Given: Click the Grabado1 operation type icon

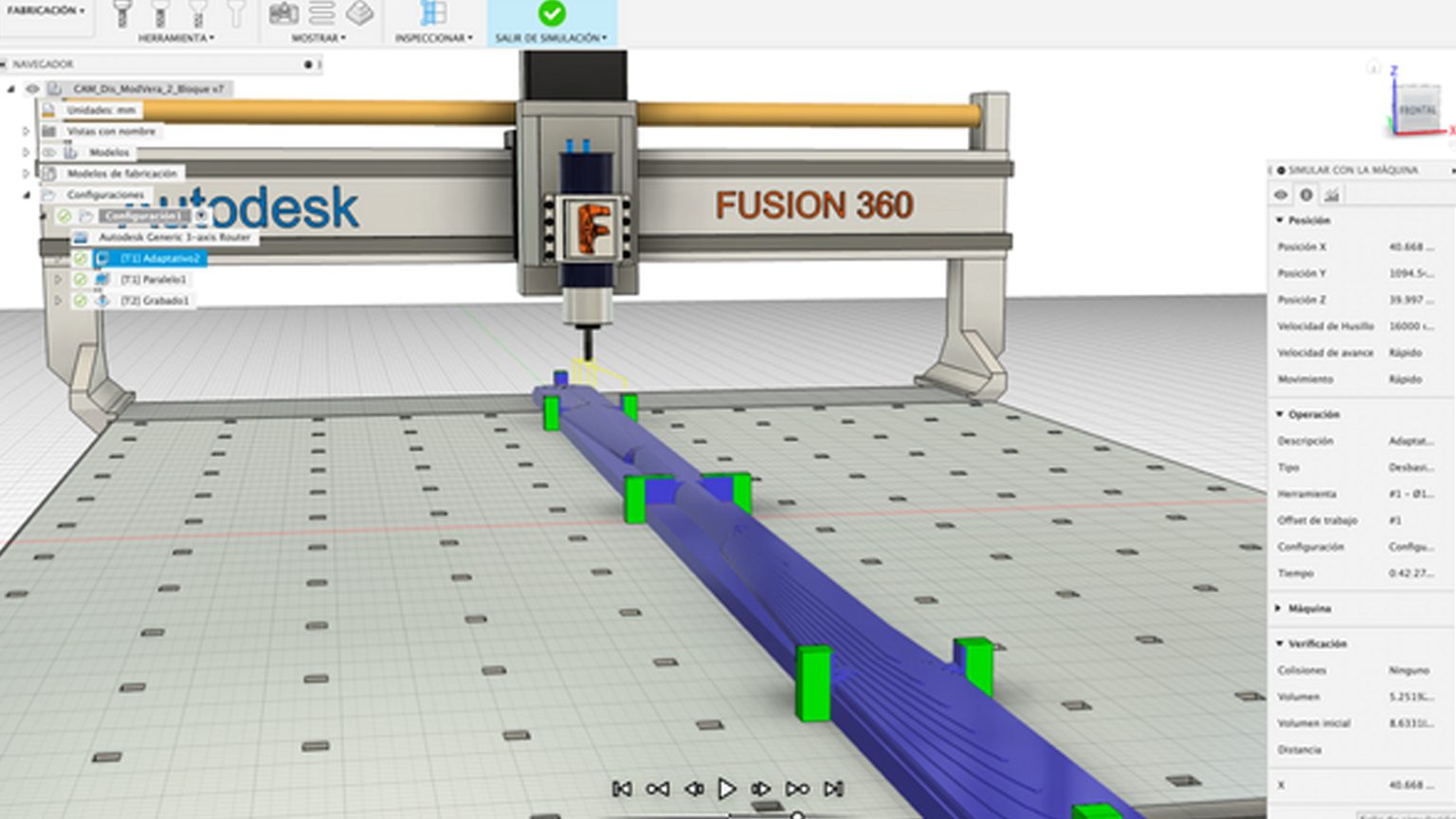Looking at the screenshot, I should pyautogui.click(x=102, y=300).
